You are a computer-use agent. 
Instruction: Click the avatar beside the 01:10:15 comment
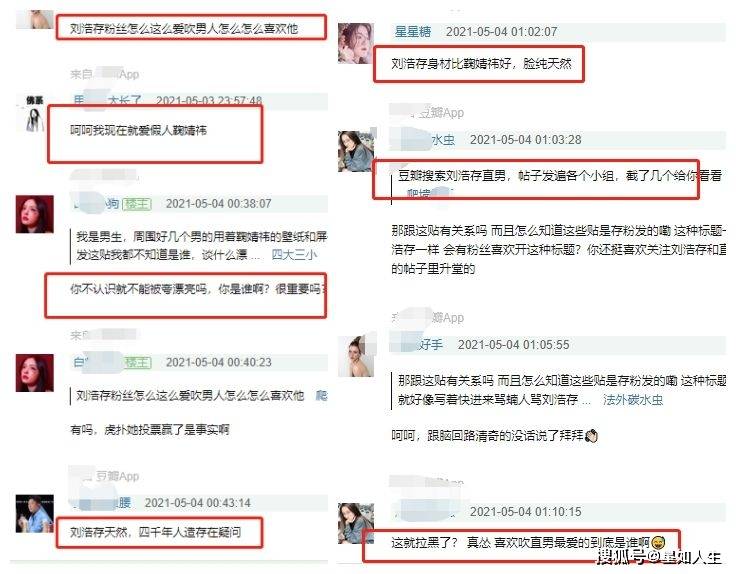click(x=356, y=523)
